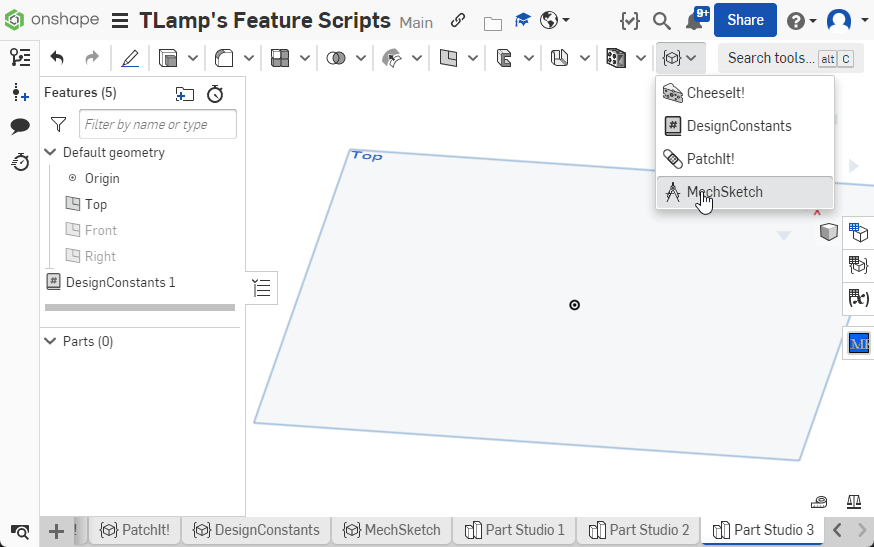Open the comments panel
The height and width of the screenshot is (547, 874).
coord(20,127)
